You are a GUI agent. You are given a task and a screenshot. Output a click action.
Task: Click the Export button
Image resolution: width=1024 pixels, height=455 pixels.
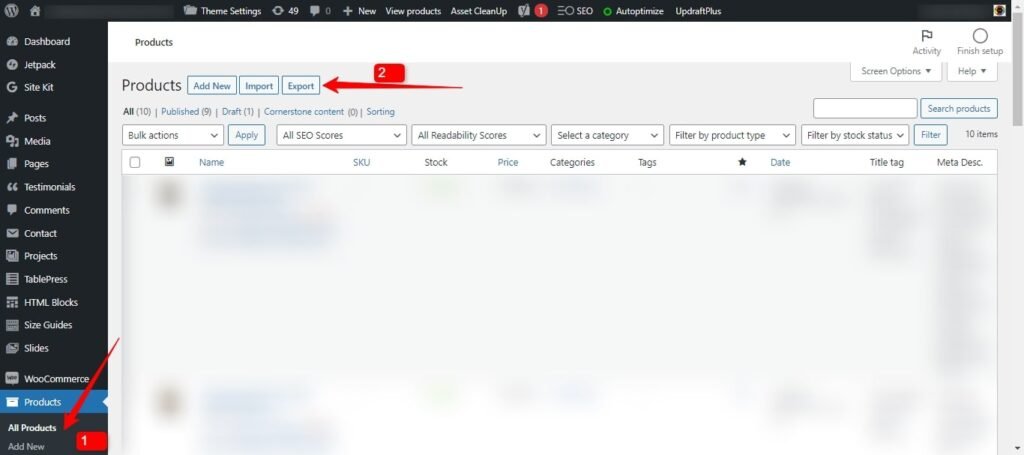pyautogui.click(x=301, y=86)
